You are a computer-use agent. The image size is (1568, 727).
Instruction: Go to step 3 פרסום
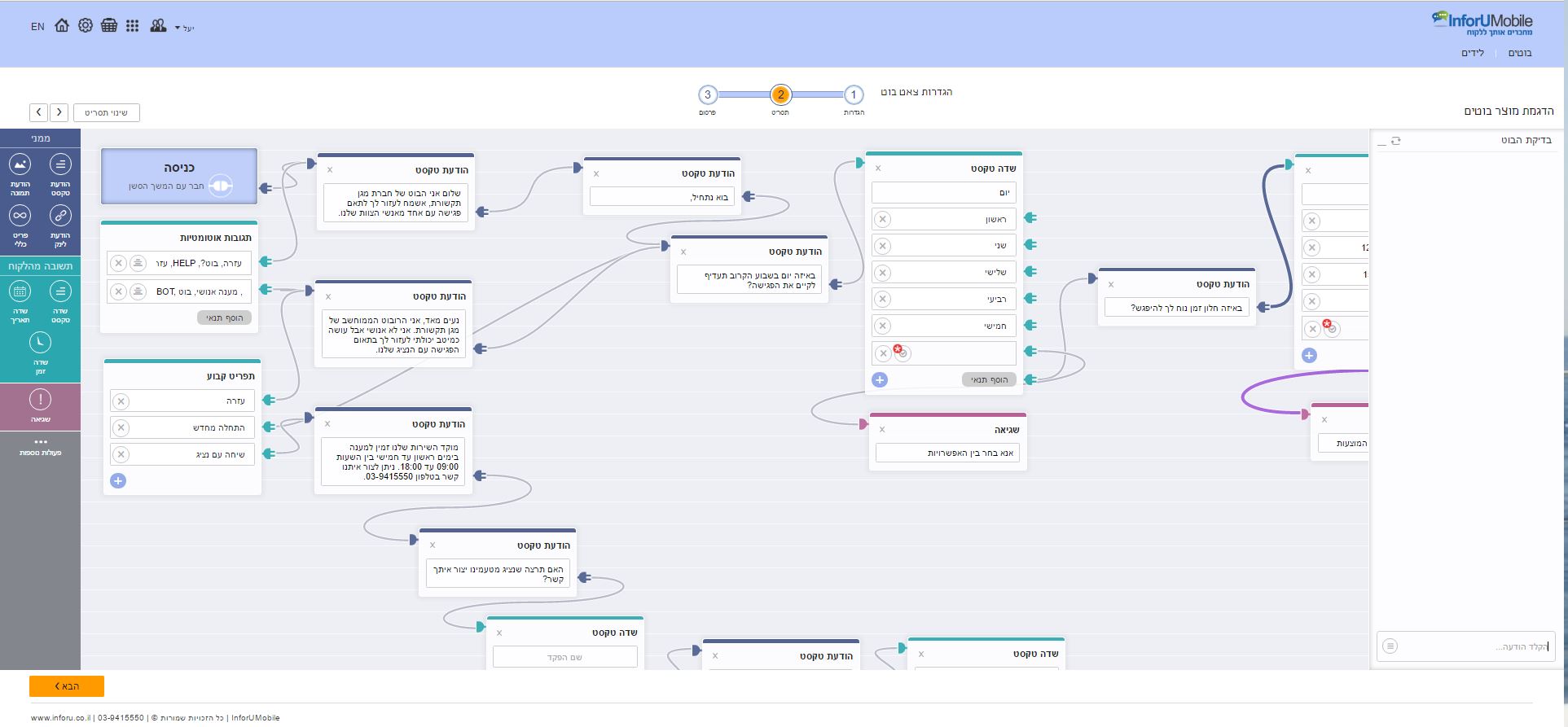[707, 95]
